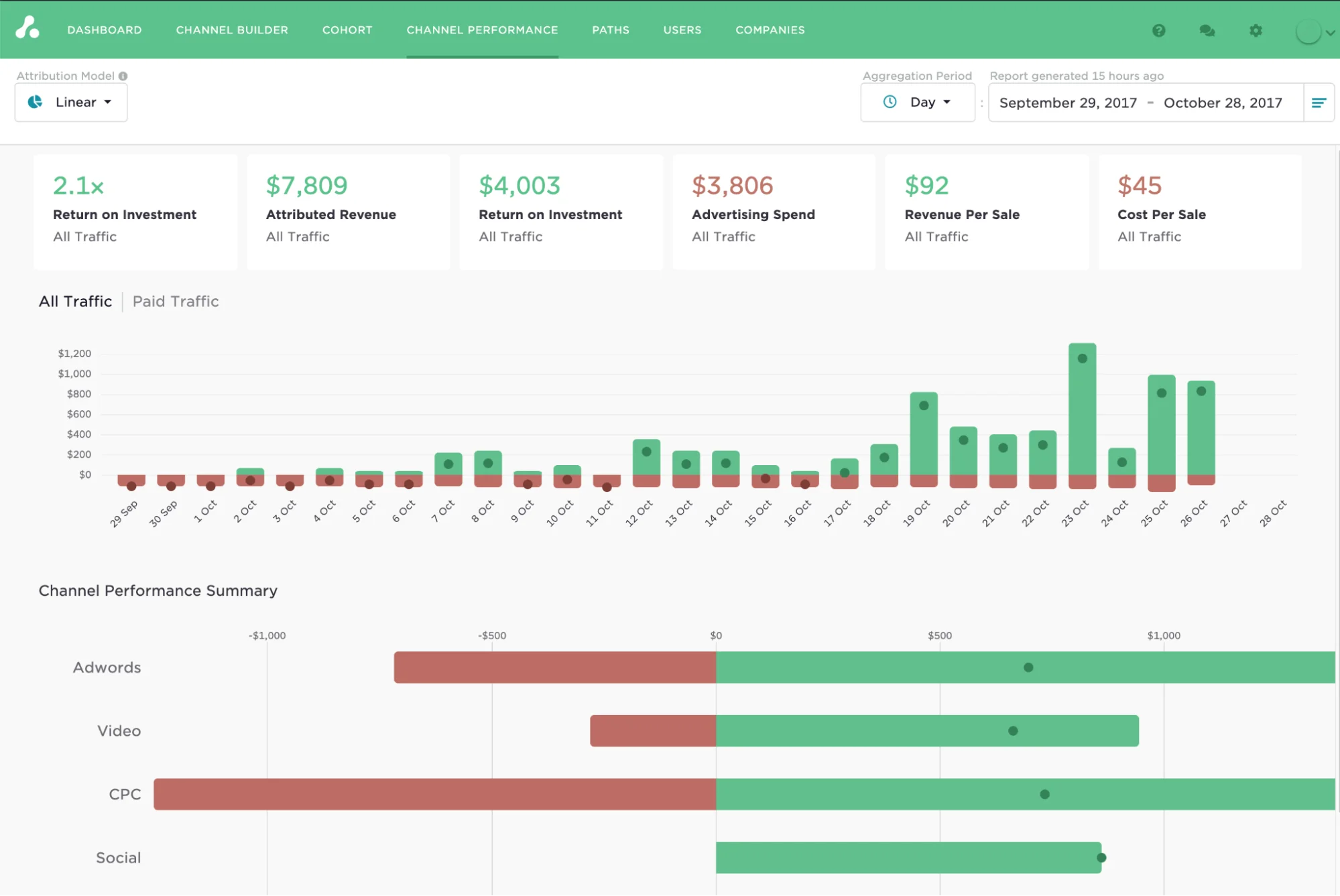The height and width of the screenshot is (896, 1340).
Task: Switch to the Paid Traffic view
Action: [x=175, y=301]
